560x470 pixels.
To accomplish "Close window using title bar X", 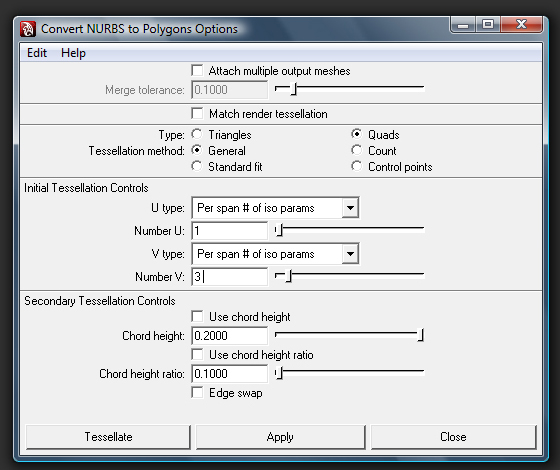I will coord(521,25).
